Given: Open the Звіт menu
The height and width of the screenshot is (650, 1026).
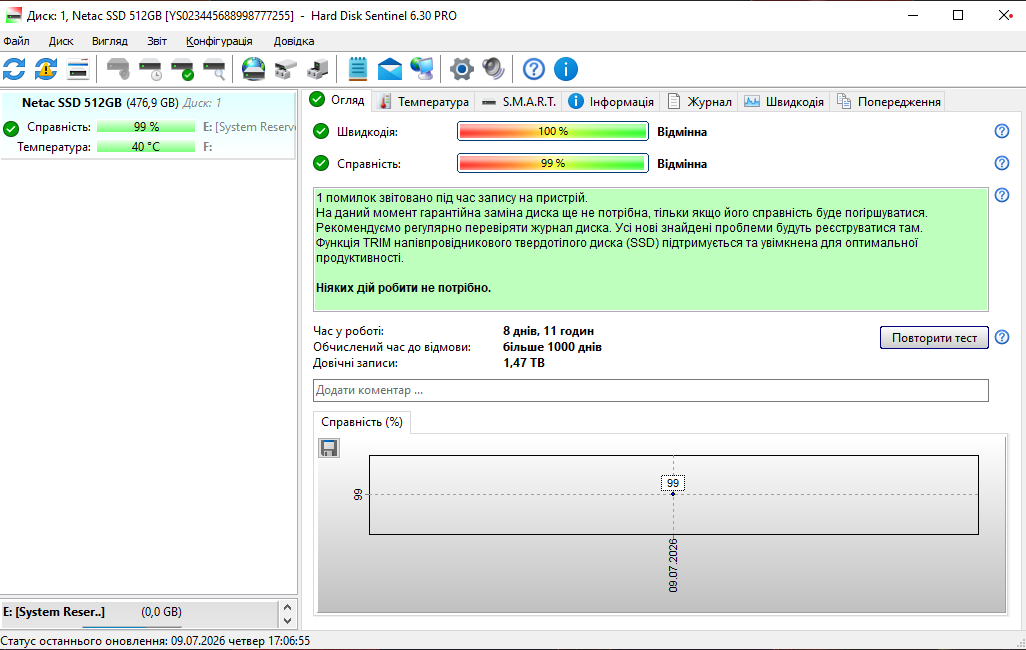Looking at the screenshot, I should (157, 41).
